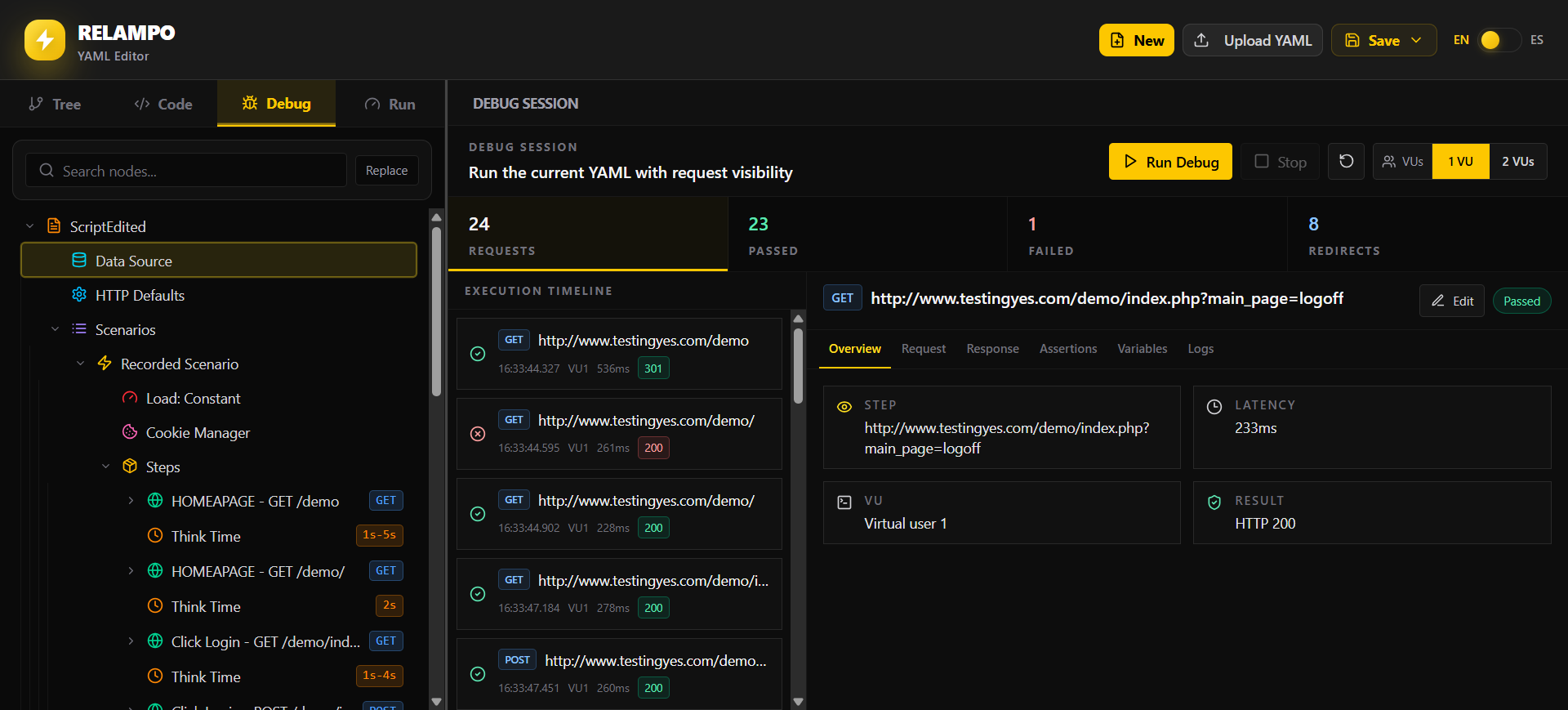Click the VU terminal icon
This screenshot has width=1568, height=710.
pos(844,502)
